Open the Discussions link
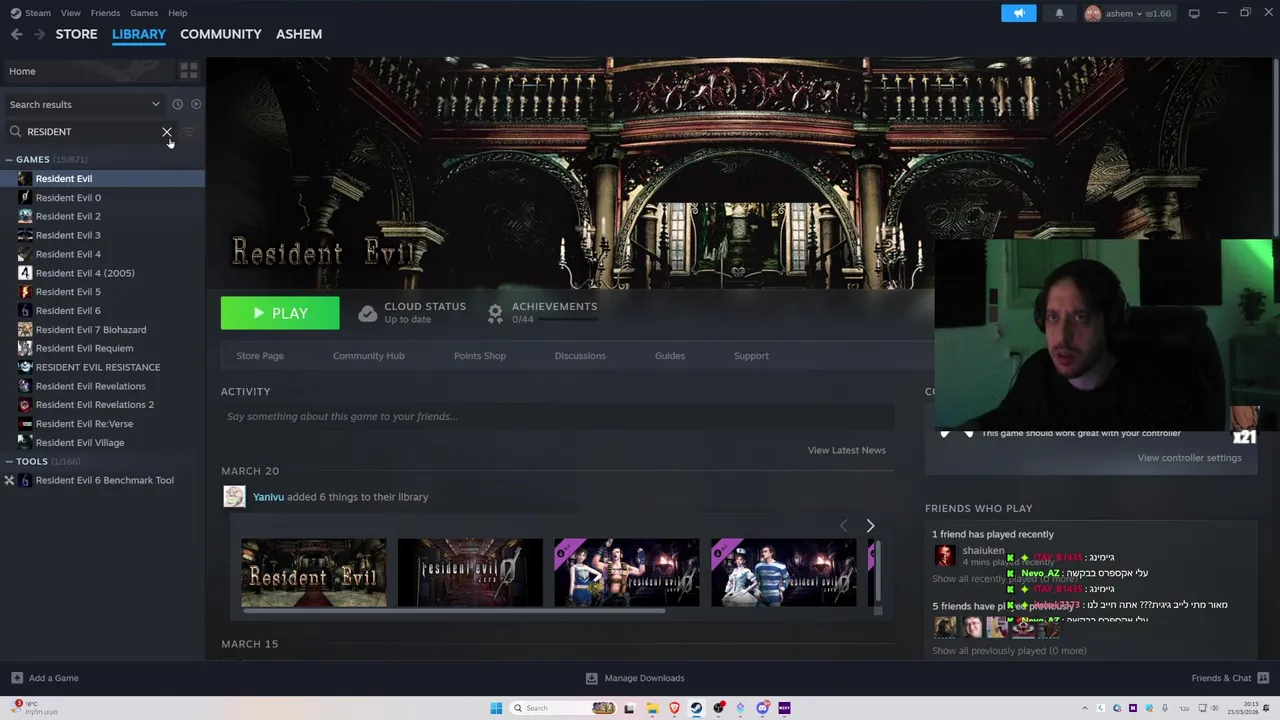Viewport: 1280px width, 720px height. [x=580, y=356]
